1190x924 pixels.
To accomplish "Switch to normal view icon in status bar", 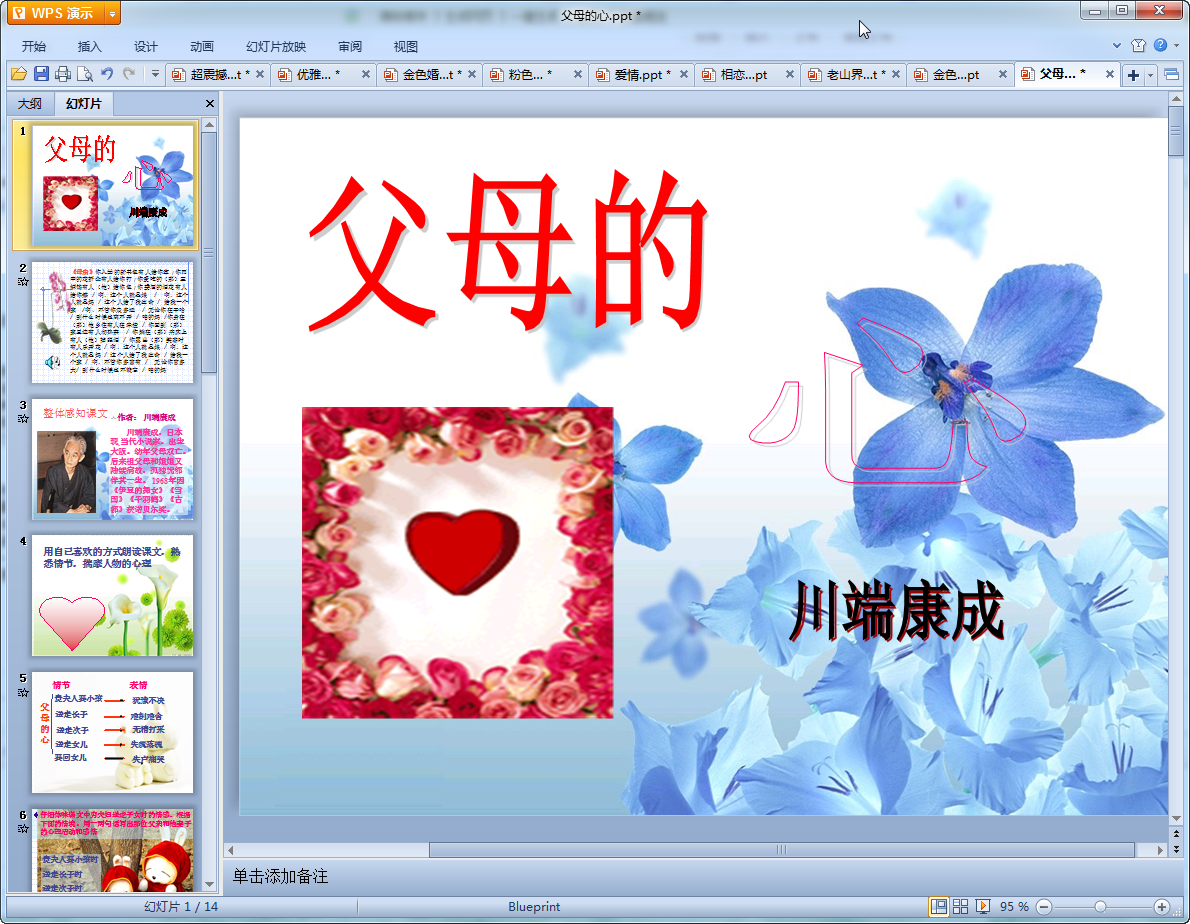I will coord(939,907).
